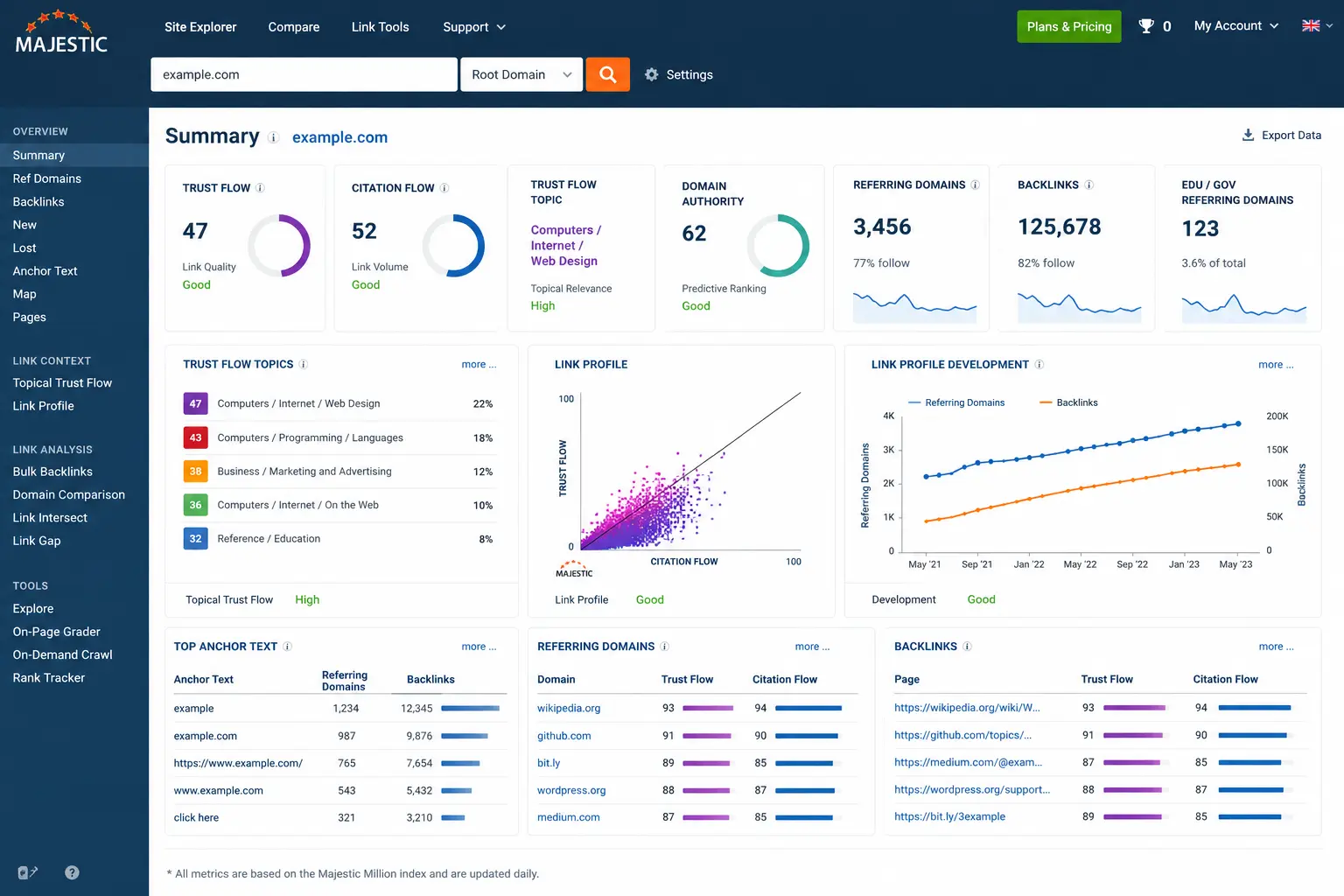Click the help question mark icon
Image resolution: width=1344 pixels, height=896 pixels.
point(72,872)
